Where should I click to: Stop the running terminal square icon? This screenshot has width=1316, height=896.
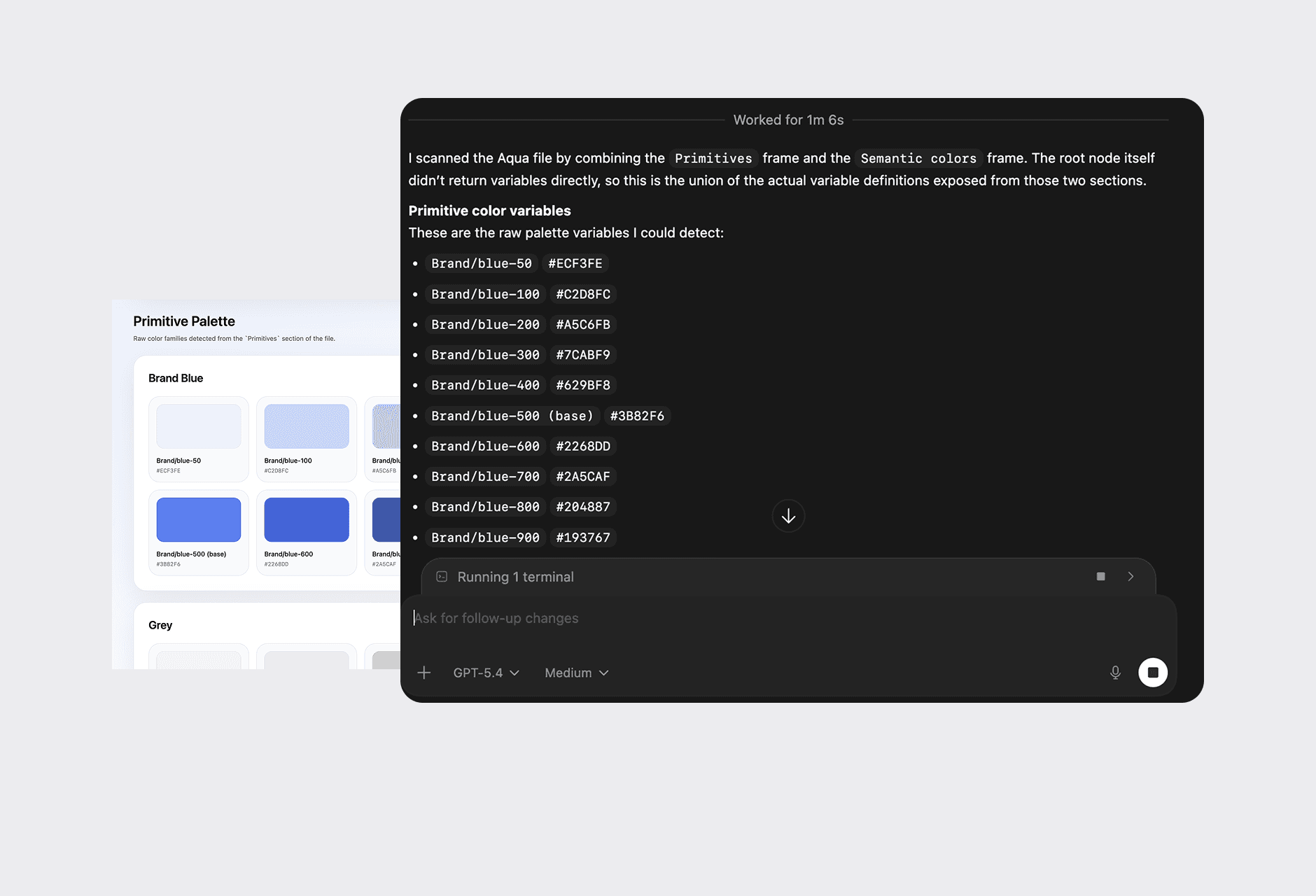click(x=1100, y=577)
